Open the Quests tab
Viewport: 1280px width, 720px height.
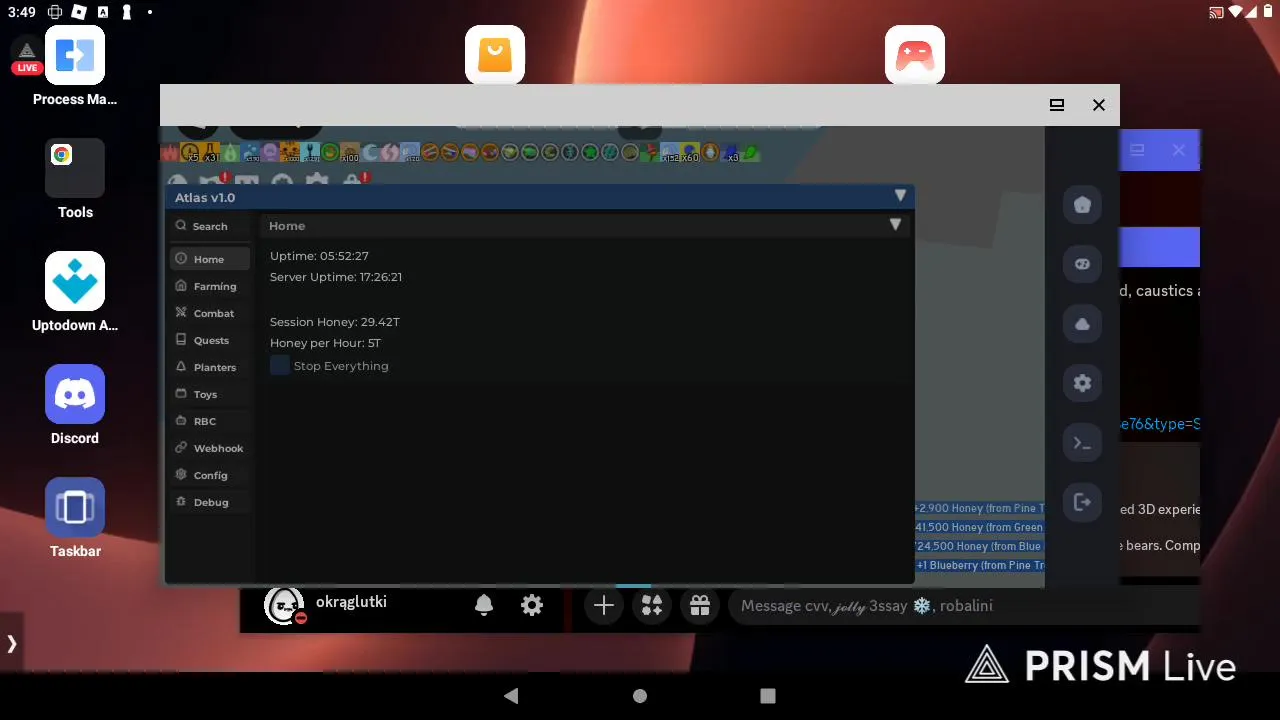[209, 340]
